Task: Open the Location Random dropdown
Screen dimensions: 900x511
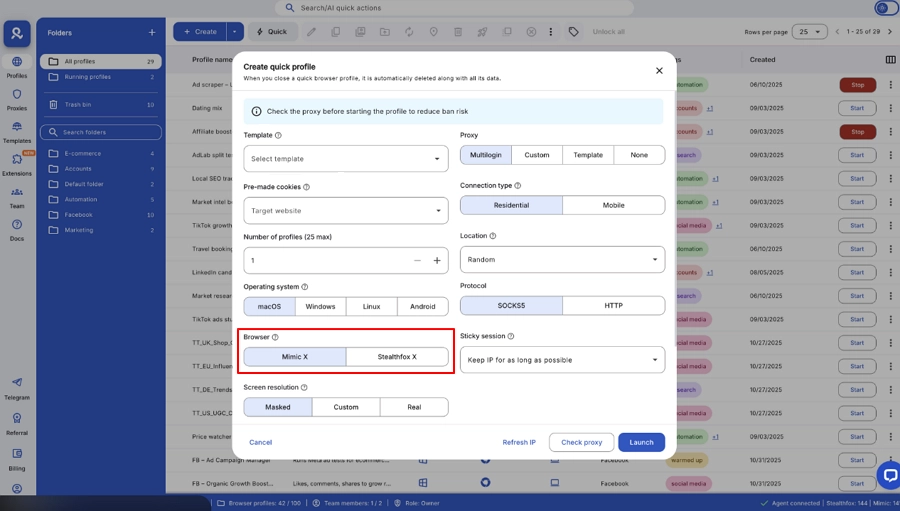Action: 562,260
